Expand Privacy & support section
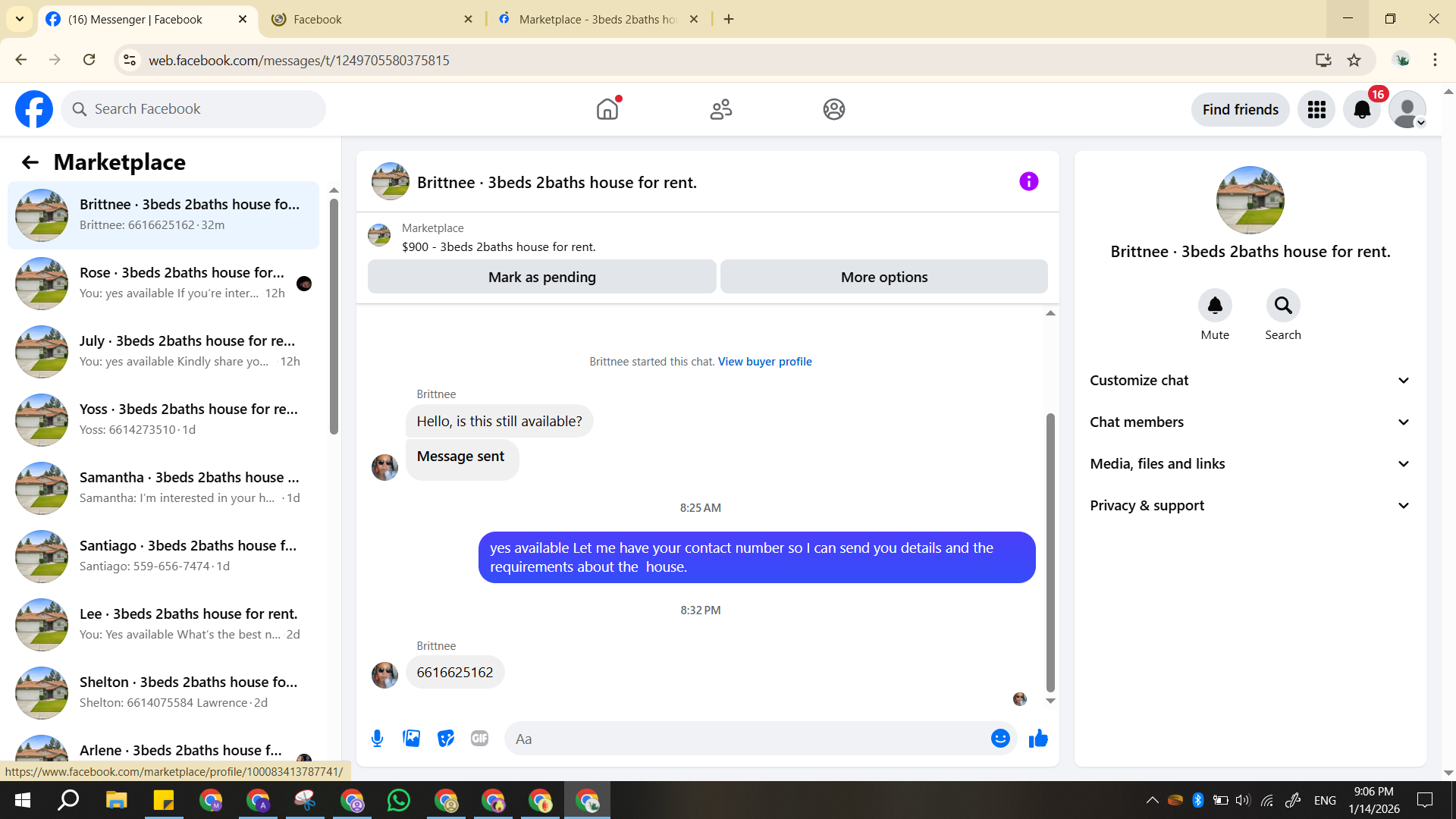The height and width of the screenshot is (819, 1456). tap(1250, 506)
